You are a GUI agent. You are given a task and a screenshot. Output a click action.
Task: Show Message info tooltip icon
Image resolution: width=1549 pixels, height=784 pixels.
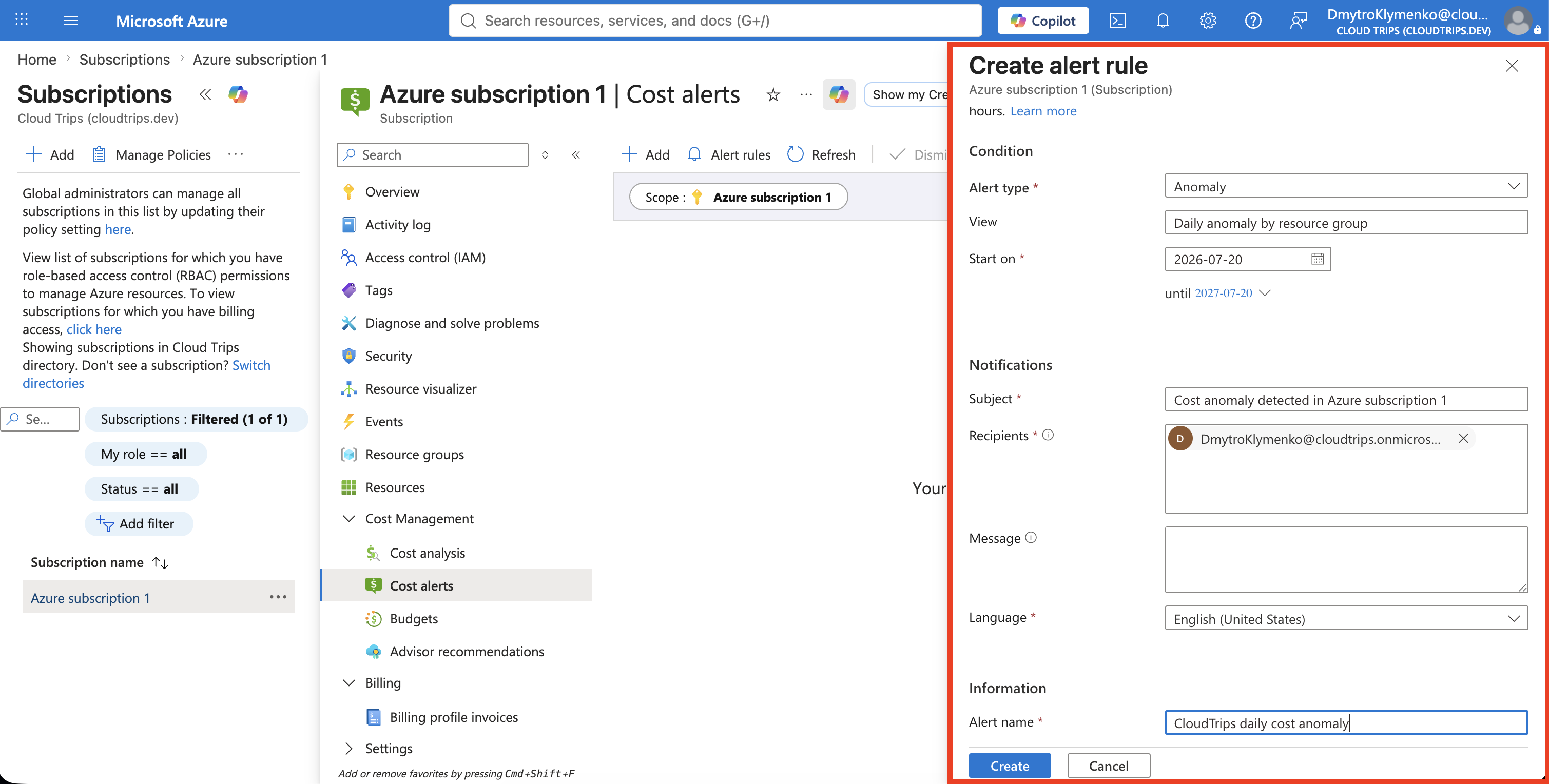coord(1031,538)
